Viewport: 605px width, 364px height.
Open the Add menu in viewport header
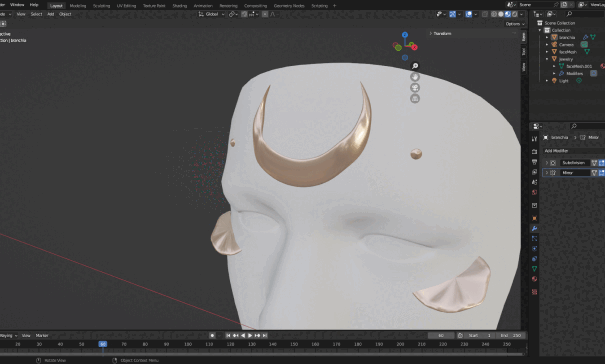tap(51, 14)
